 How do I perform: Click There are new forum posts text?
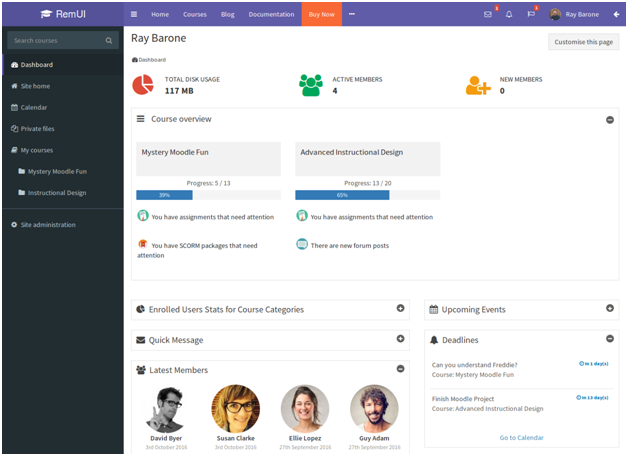tap(350, 245)
